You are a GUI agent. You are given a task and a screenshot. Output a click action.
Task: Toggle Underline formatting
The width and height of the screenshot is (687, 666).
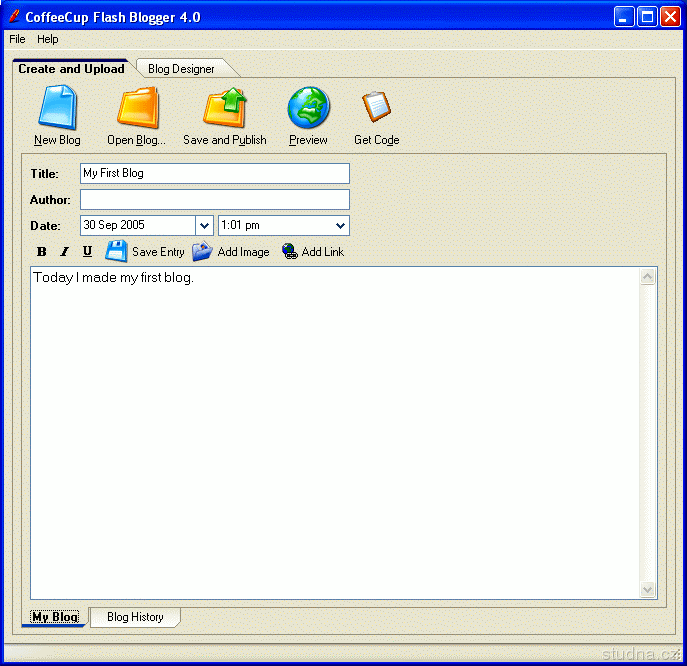[x=87, y=251]
